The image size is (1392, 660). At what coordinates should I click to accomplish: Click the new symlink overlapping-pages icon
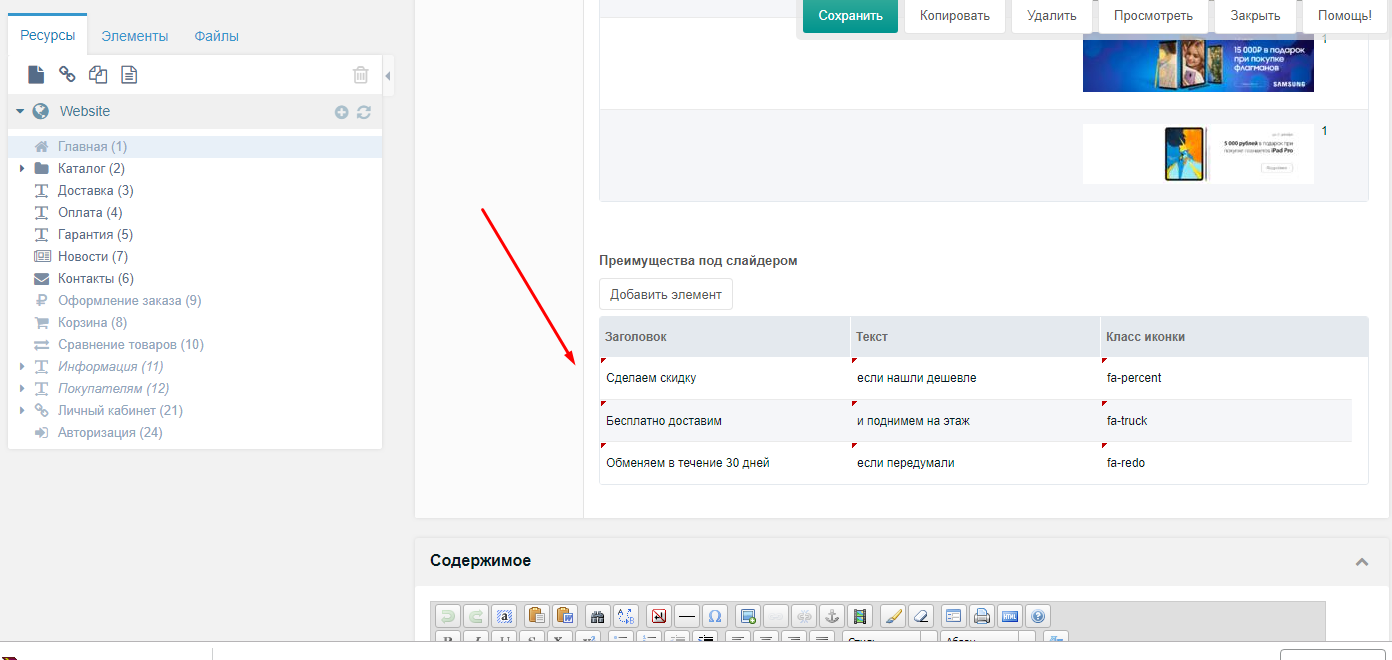[x=98, y=74]
